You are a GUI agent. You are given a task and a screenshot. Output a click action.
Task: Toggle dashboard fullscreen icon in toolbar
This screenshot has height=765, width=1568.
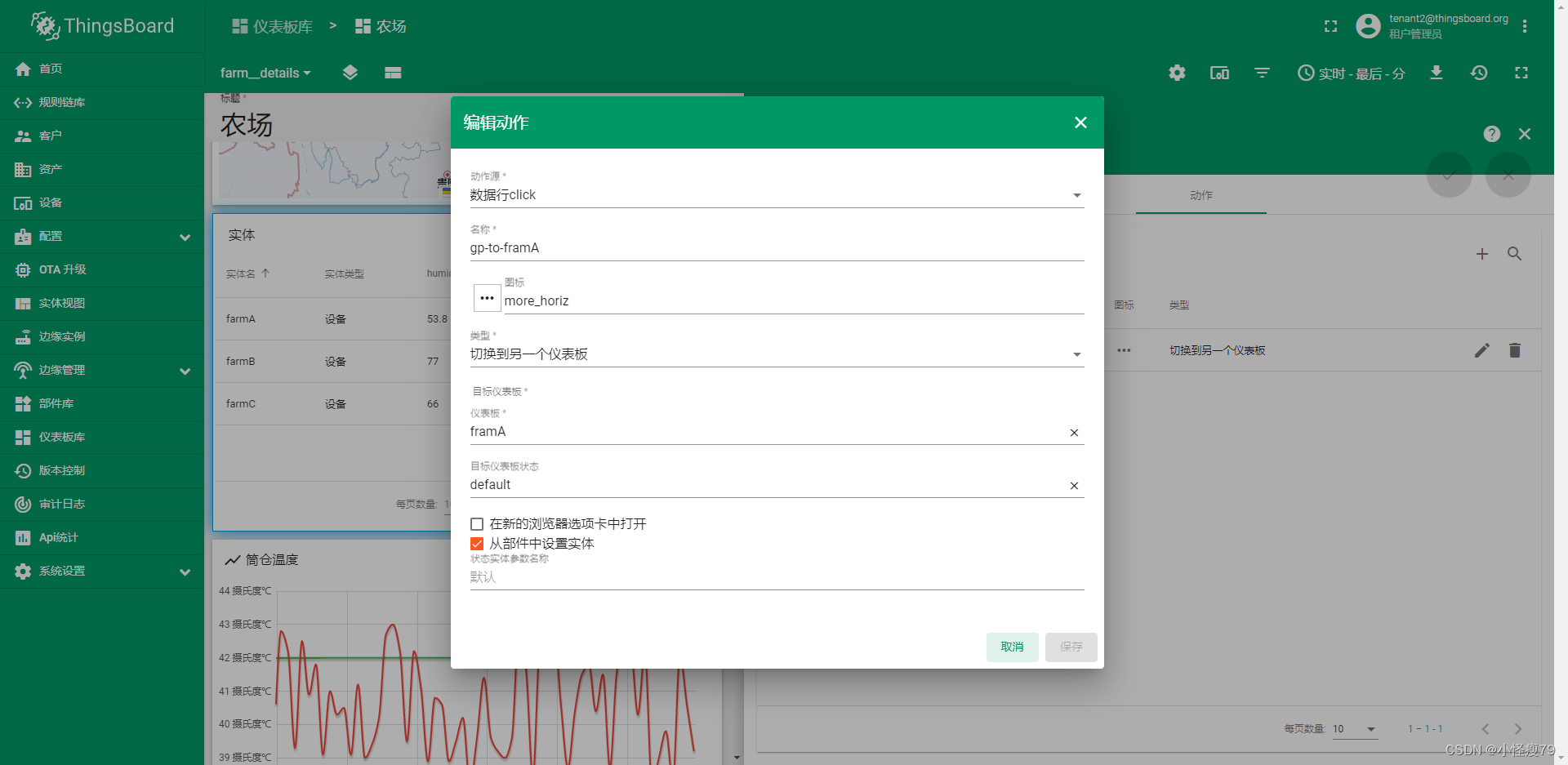point(1521,73)
